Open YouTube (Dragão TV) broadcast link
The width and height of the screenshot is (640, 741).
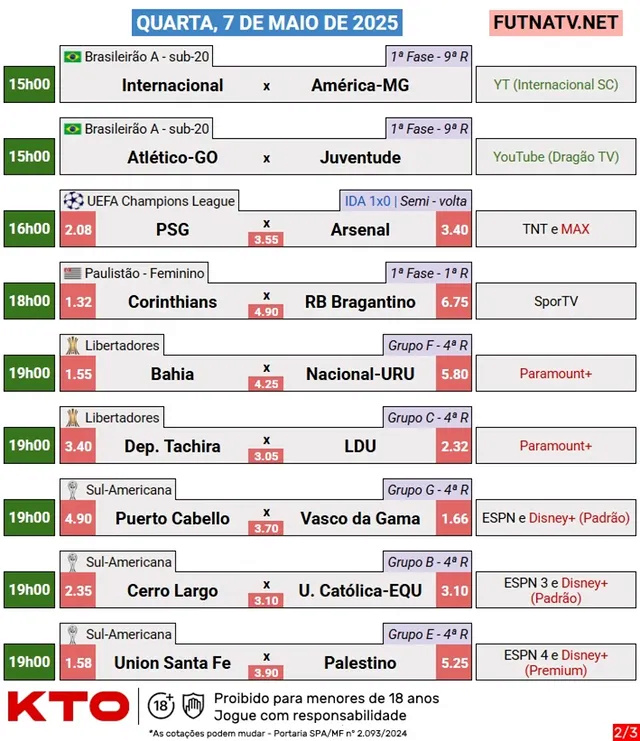click(556, 157)
